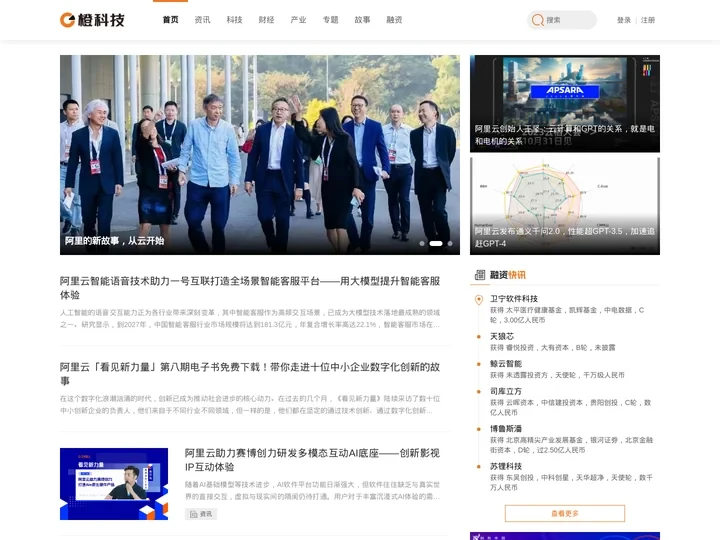Click the 登录 link
The image size is (720, 540).
click(624, 20)
